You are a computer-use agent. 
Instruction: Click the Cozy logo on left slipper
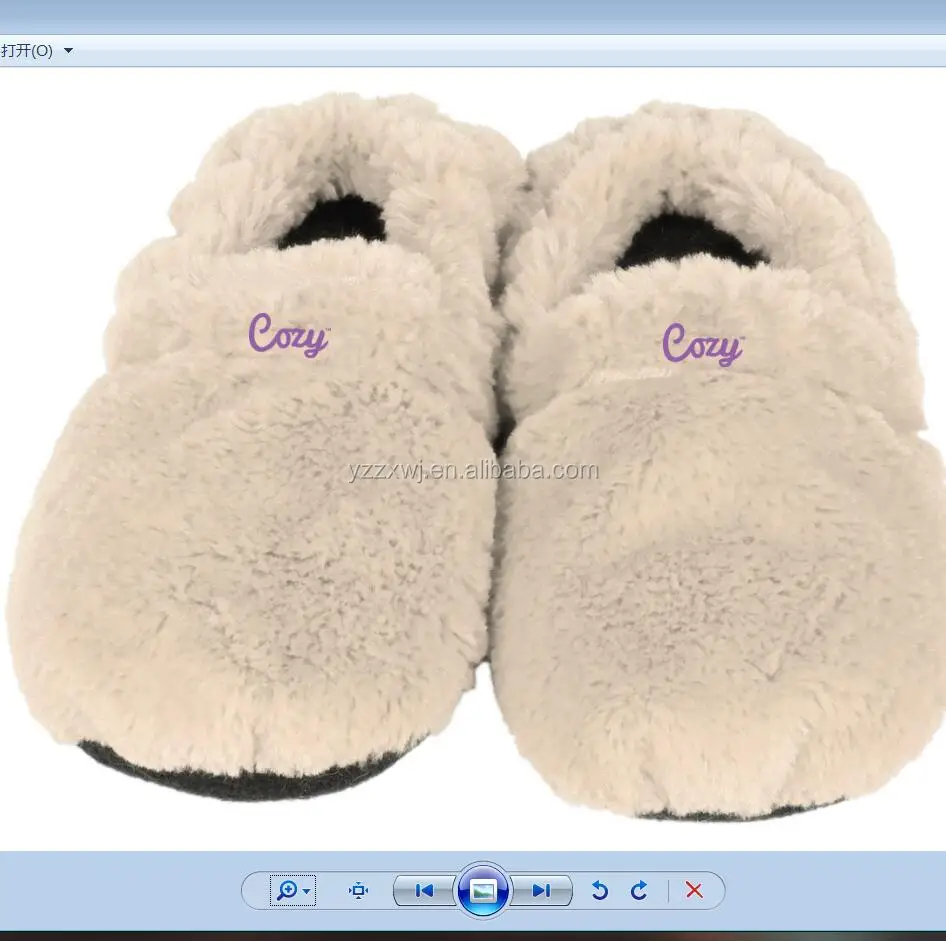click(x=288, y=337)
